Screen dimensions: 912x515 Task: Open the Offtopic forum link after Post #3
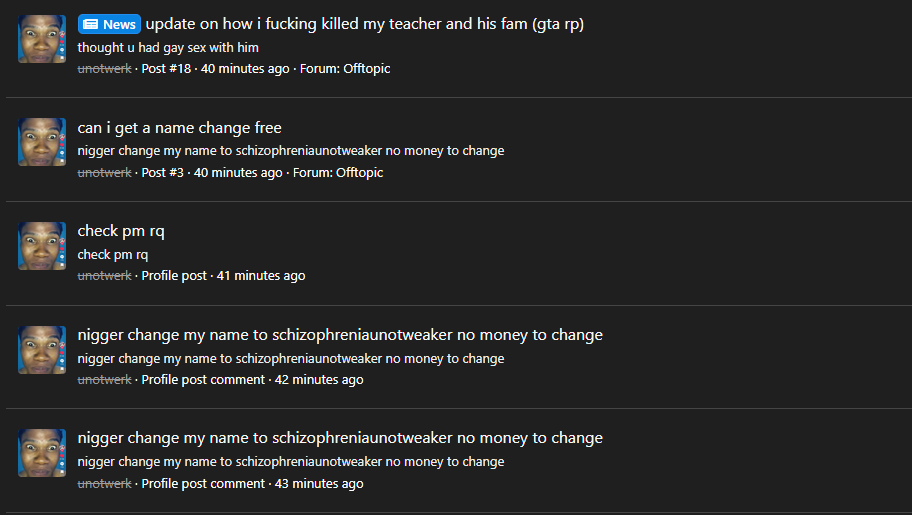pyautogui.click(x=360, y=173)
